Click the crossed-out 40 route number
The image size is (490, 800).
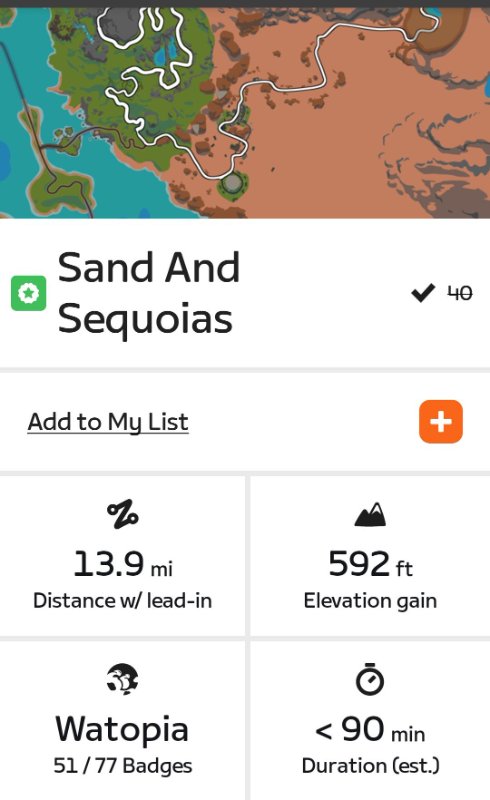pos(460,293)
